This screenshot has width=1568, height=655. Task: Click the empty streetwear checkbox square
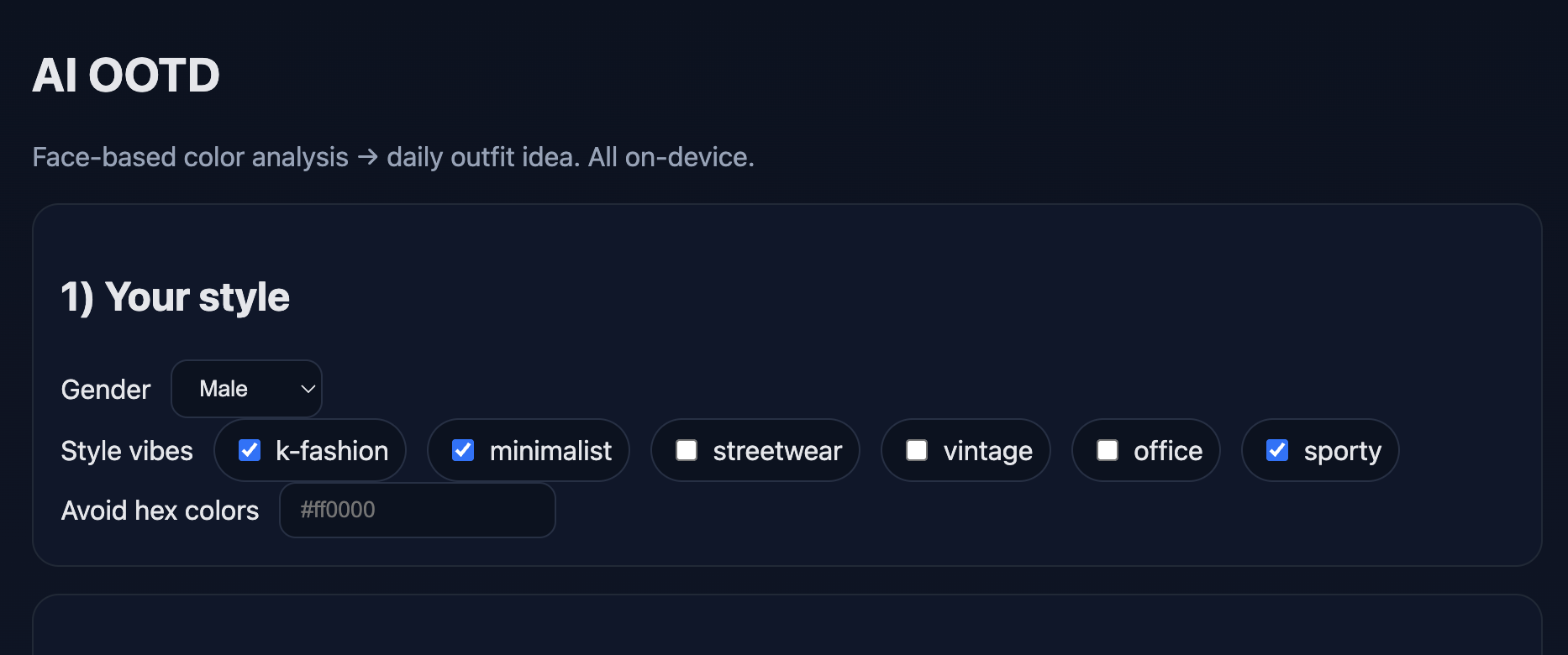click(687, 450)
